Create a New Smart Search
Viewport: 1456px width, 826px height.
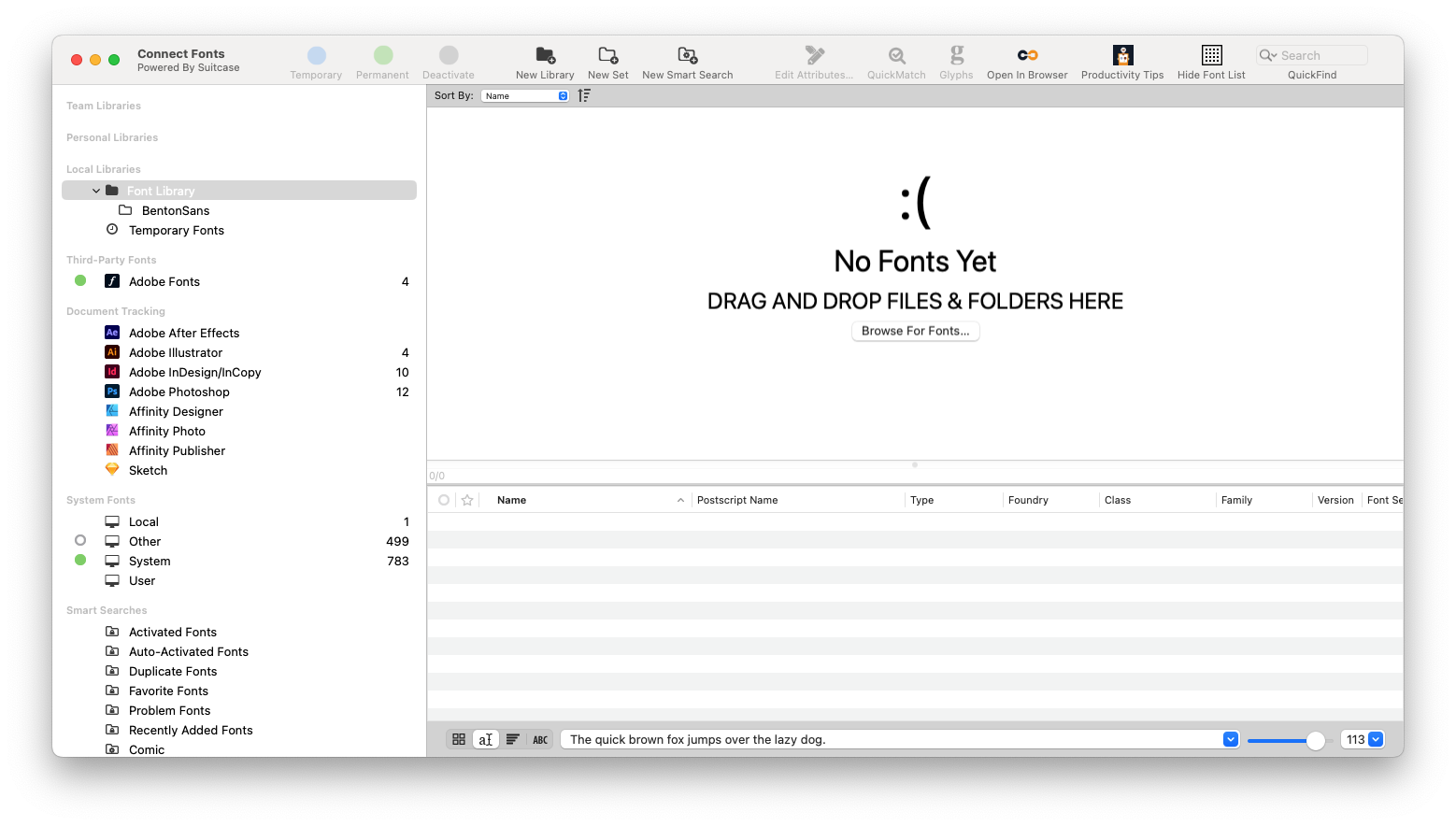coord(687,60)
